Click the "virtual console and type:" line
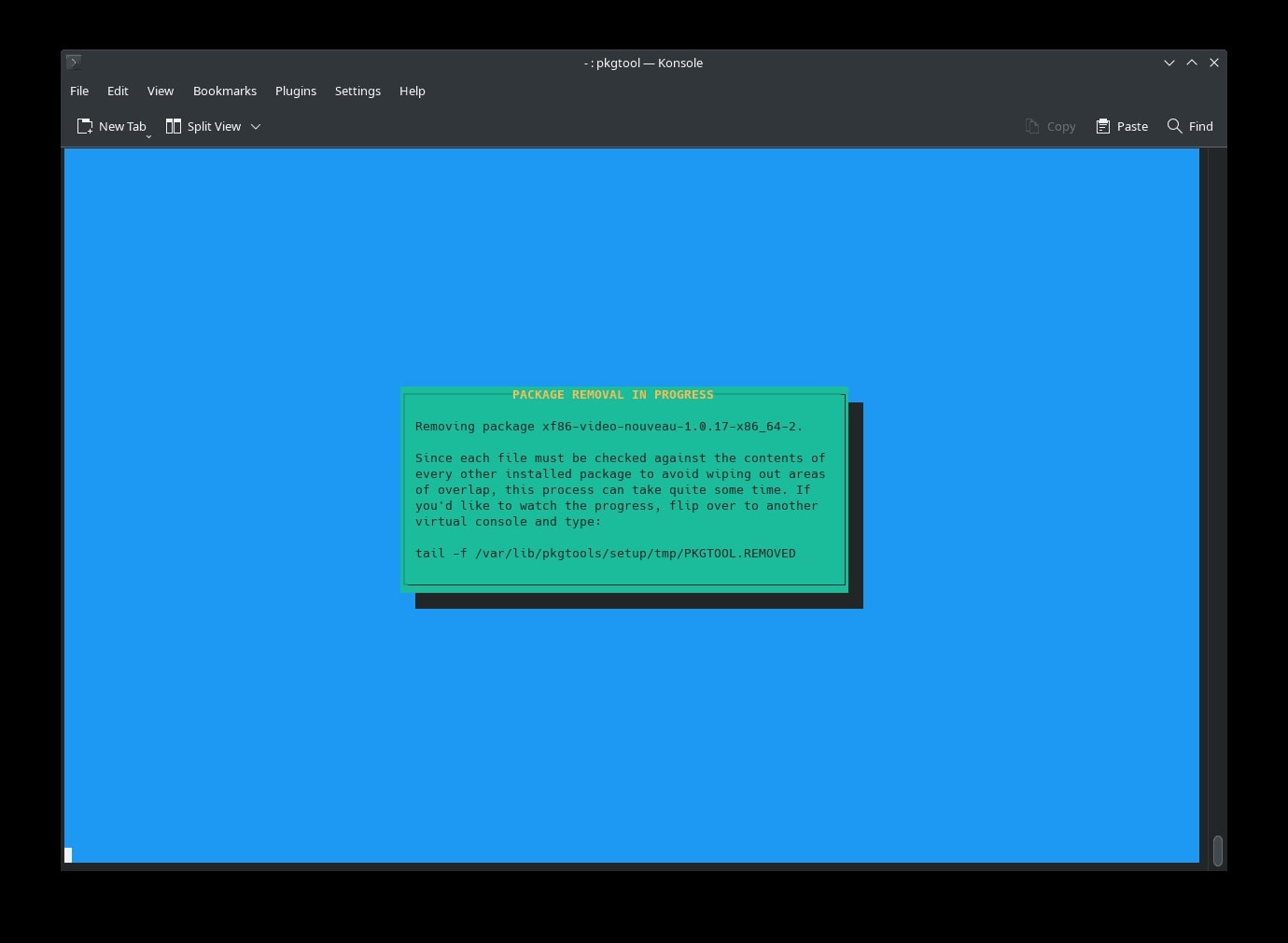 (x=509, y=522)
